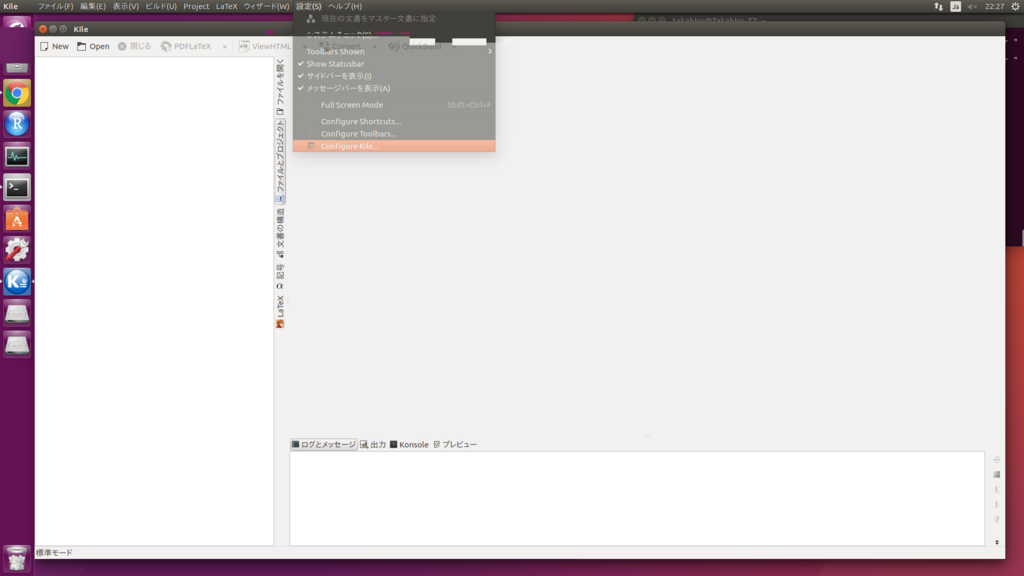Viewport: 1024px width, 576px height.
Task: Click the 閉じる (close) toolbar button
Action: coord(135,46)
